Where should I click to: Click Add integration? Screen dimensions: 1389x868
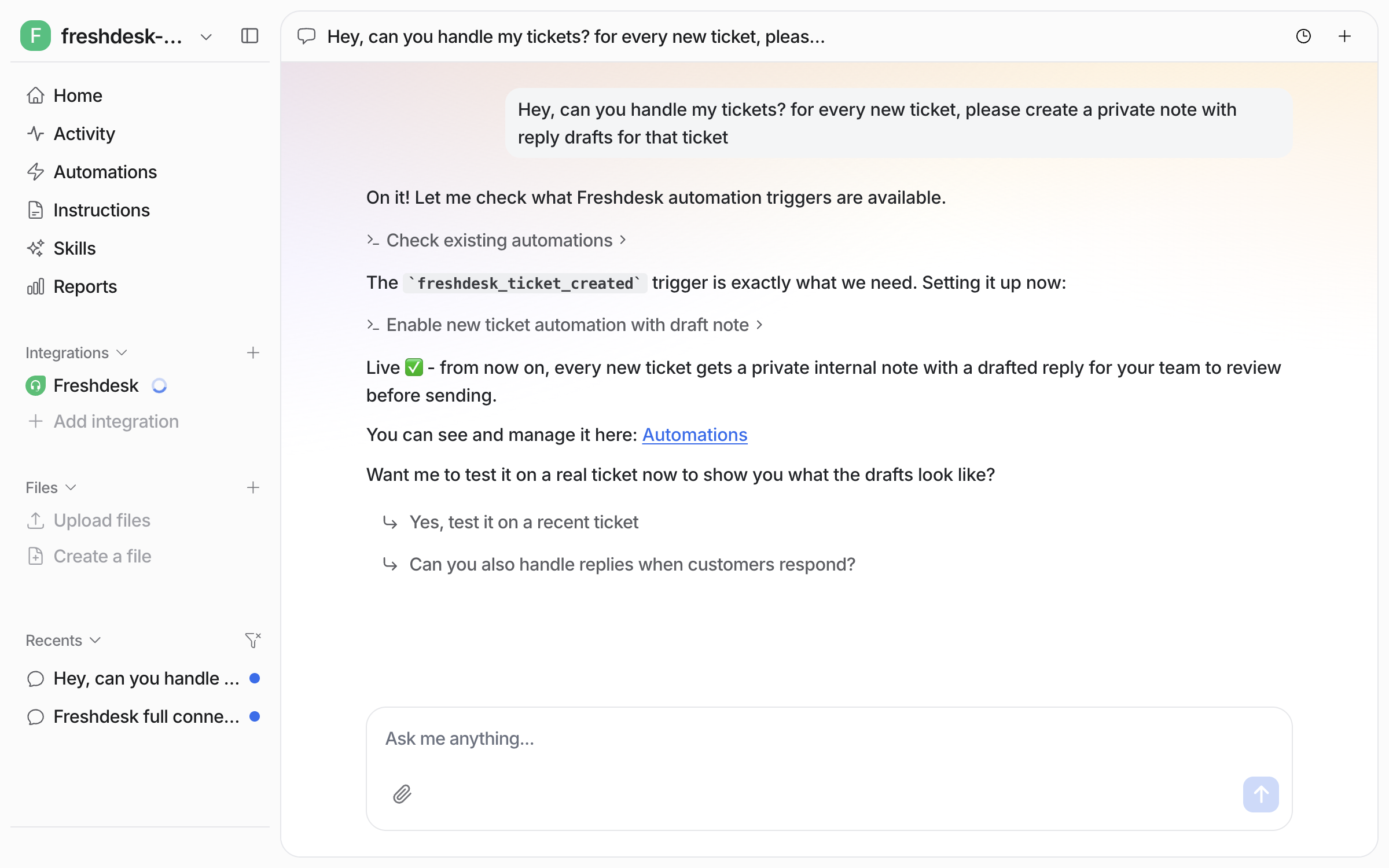[103, 421]
